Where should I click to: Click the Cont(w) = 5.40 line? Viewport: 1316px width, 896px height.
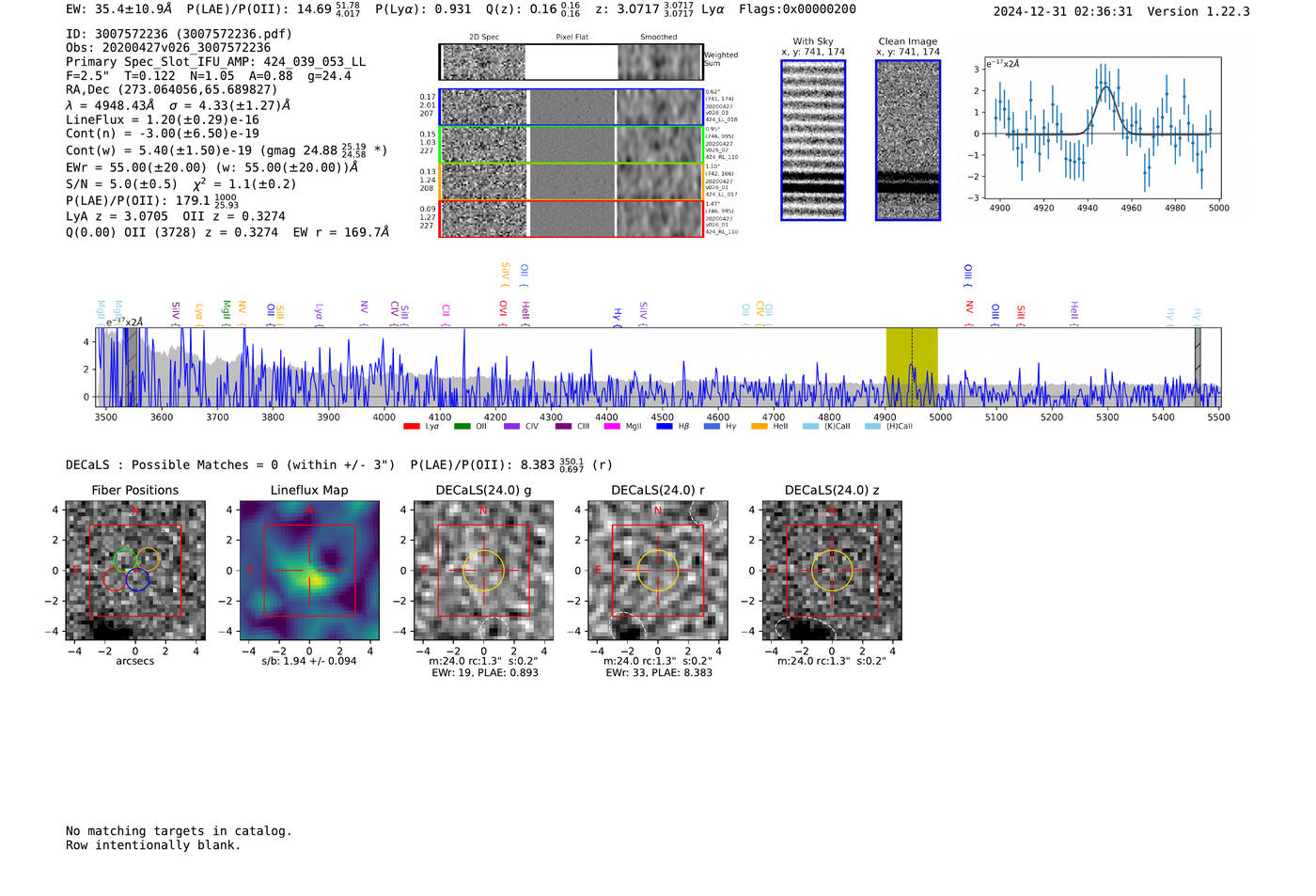[x=227, y=150]
